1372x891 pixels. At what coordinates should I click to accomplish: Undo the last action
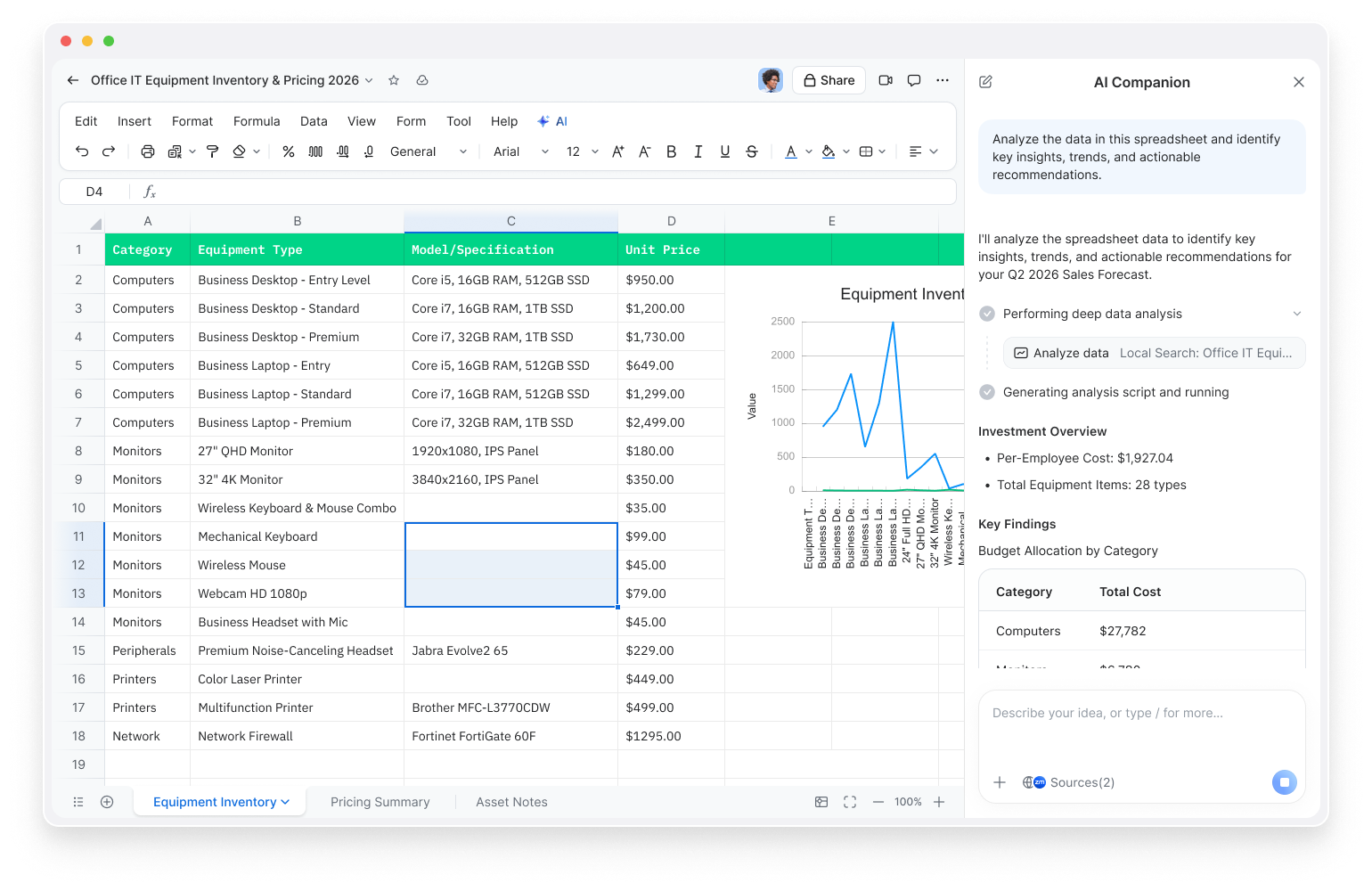click(81, 151)
